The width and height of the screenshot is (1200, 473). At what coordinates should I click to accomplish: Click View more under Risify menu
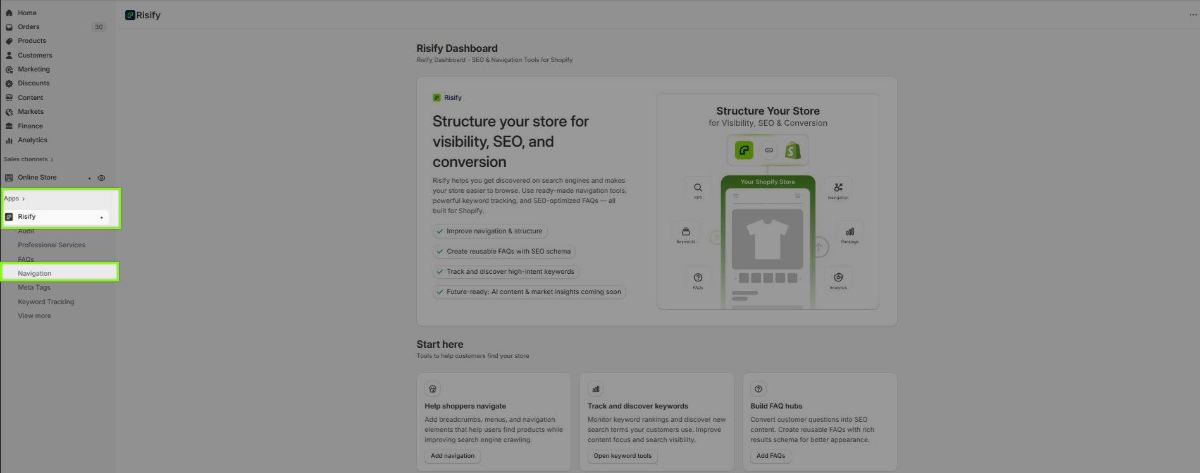34,316
